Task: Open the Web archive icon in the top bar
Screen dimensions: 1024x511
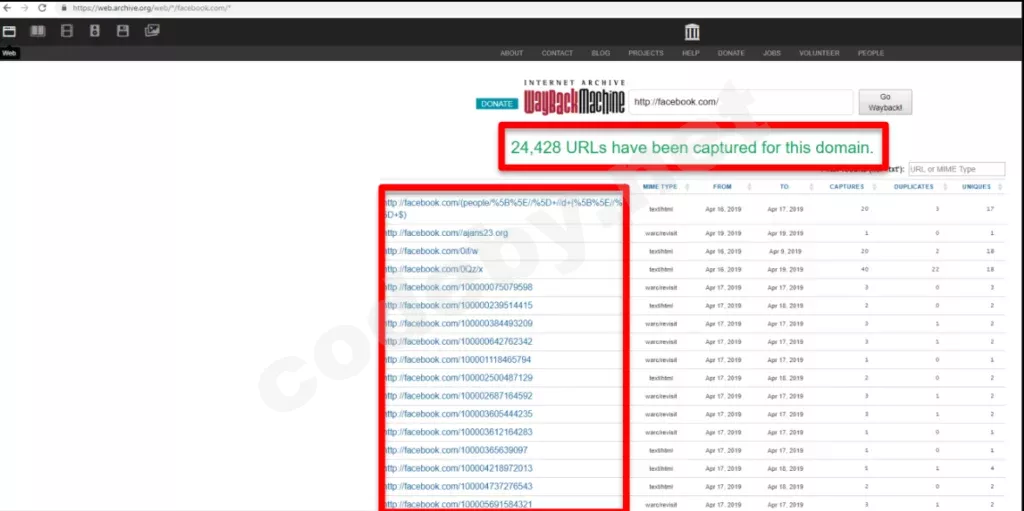Action: pyautogui.click(x=9, y=31)
